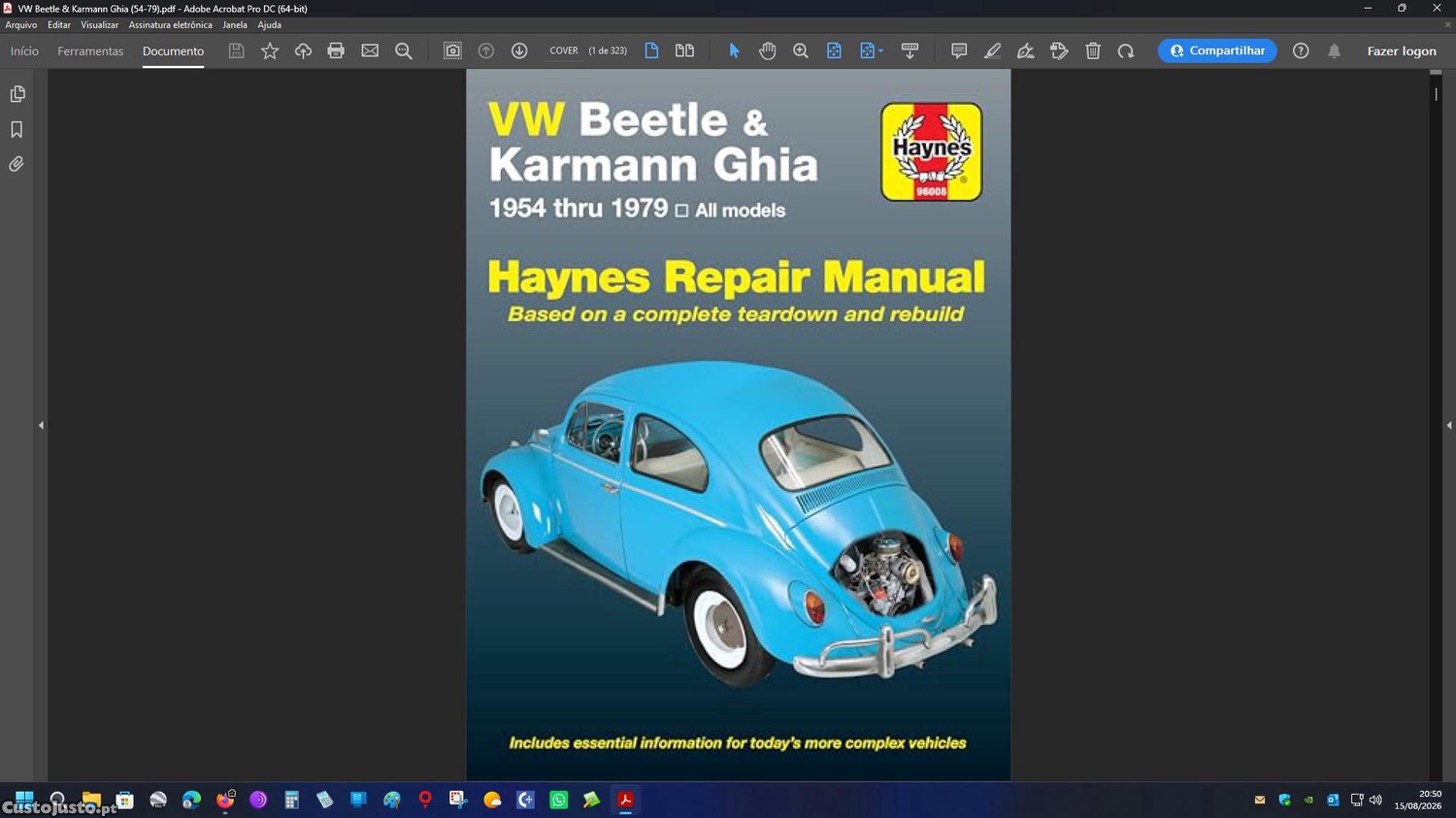Expand the right tools pane
Image resolution: width=1456 pixels, height=818 pixels.
pyautogui.click(x=1448, y=425)
